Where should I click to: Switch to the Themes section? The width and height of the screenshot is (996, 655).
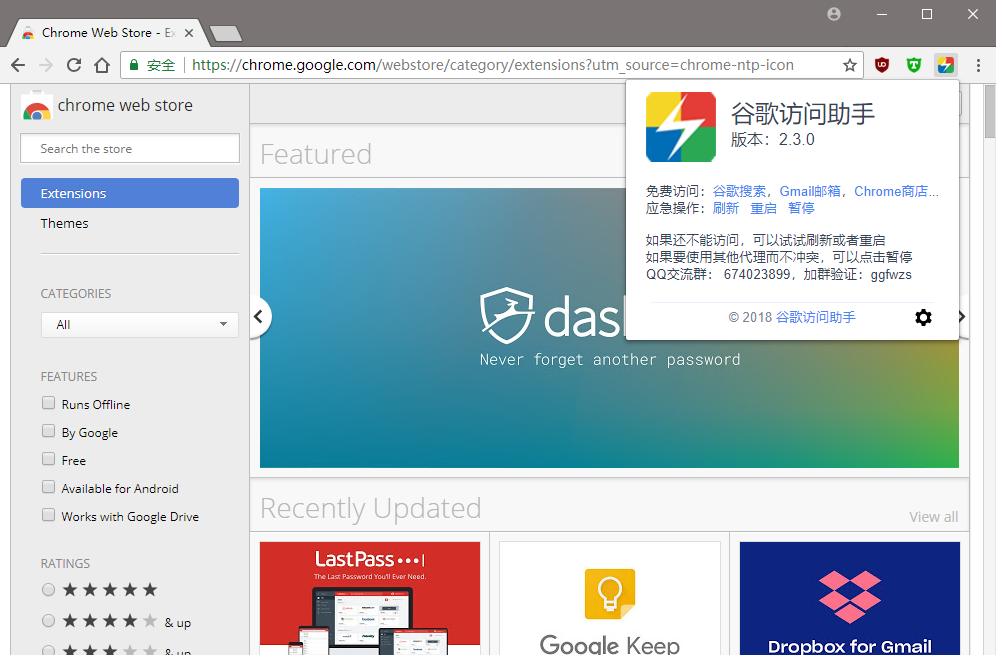click(x=64, y=224)
